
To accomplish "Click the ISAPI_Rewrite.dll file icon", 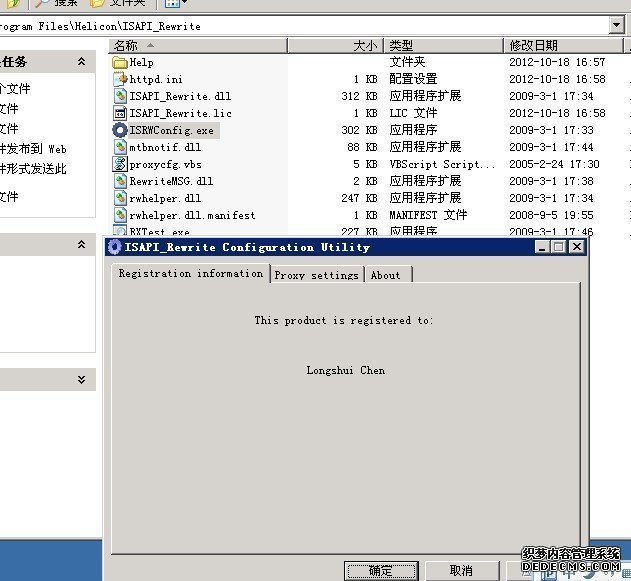I will (x=120, y=96).
